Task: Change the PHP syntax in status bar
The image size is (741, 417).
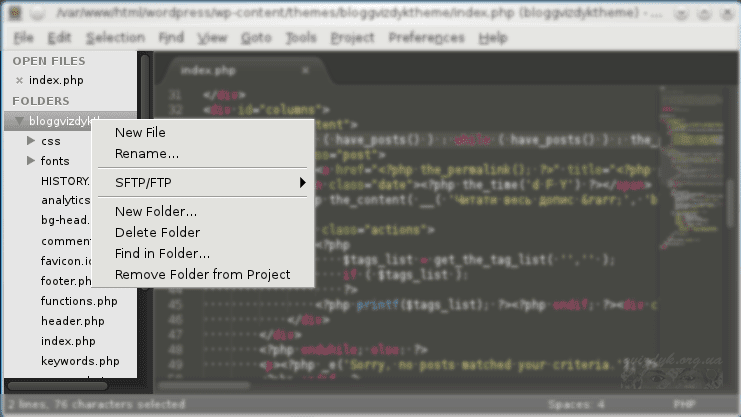Action: 684,404
